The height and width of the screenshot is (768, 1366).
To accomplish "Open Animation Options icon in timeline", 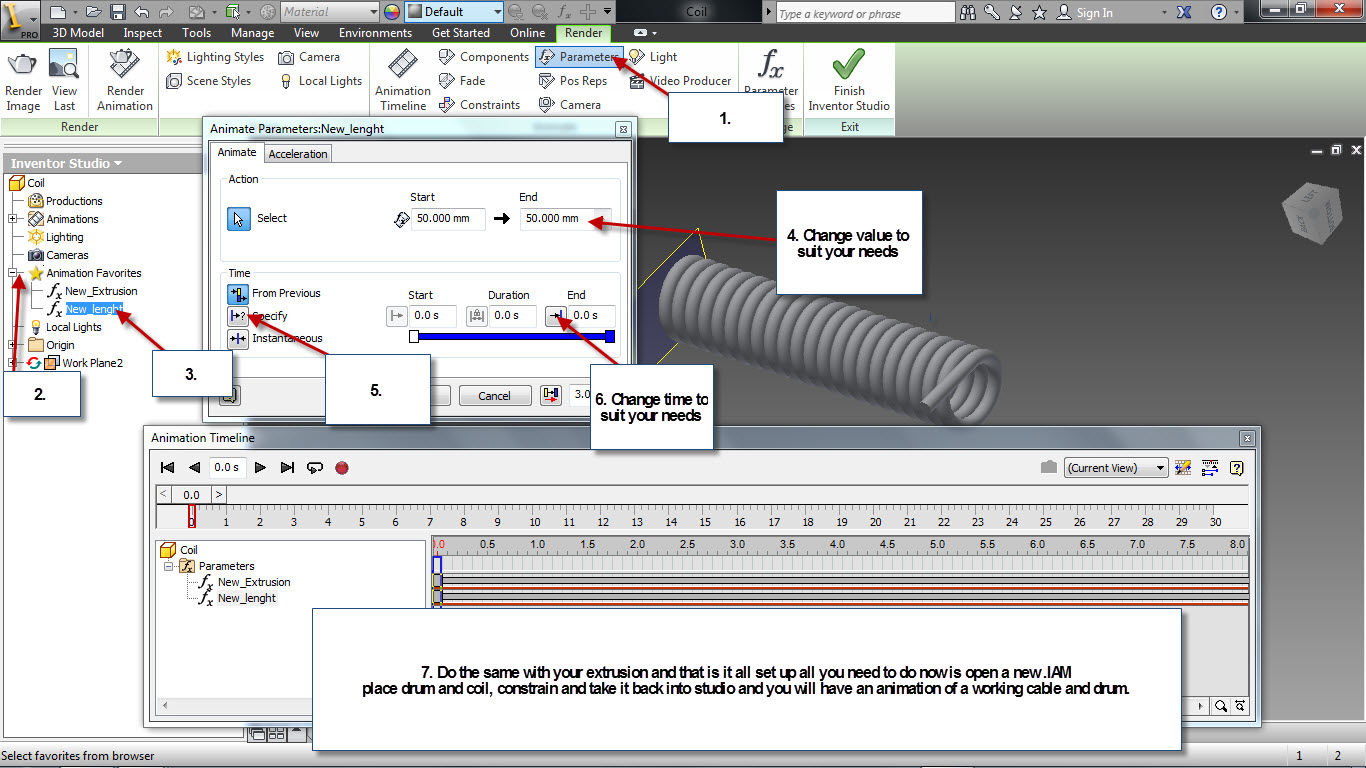I will pos(1184,467).
